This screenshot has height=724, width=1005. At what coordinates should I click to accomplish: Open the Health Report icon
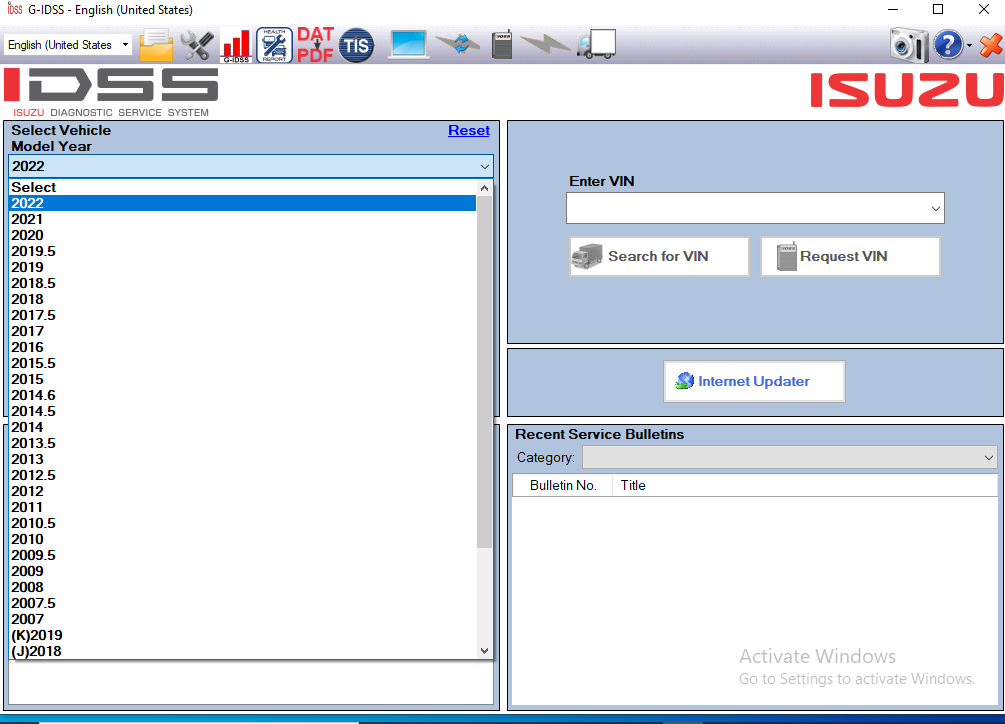[x=274, y=45]
